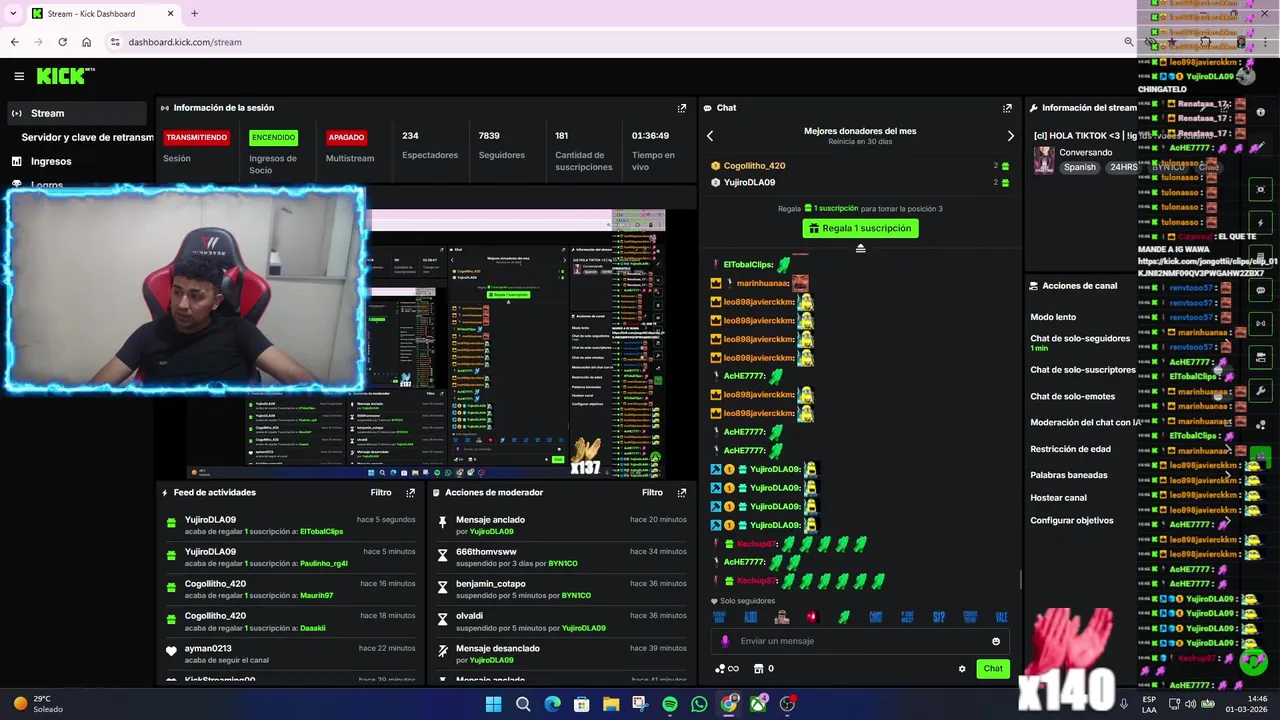Click the red emote in quick emote row

pos(812,617)
